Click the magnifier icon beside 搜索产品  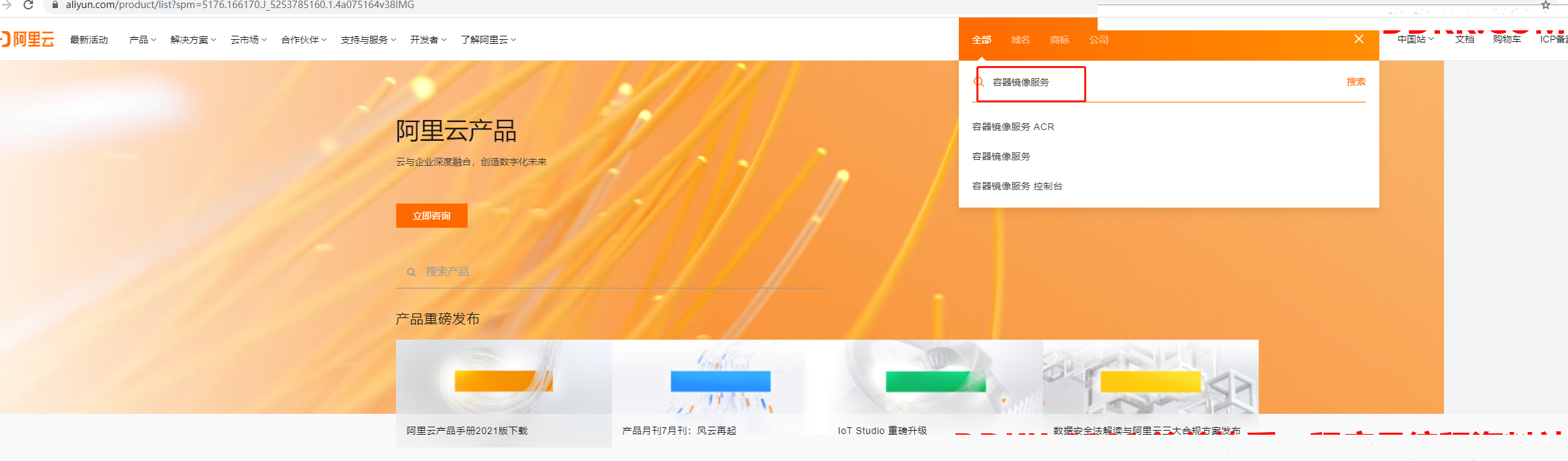(411, 272)
